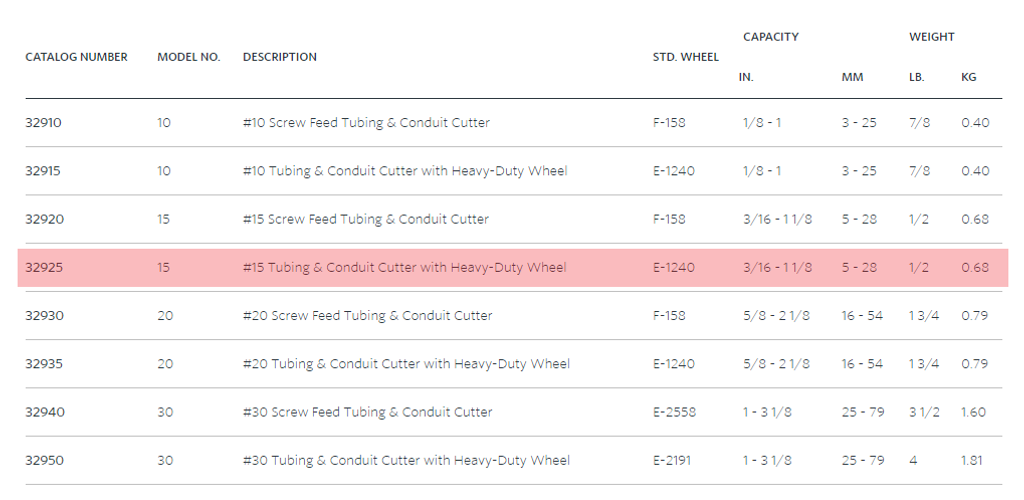The image size is (1024, 500).
Task: Select #20 Screw Feed Tubing & Conduit Cutter
Action: [368, 316]
